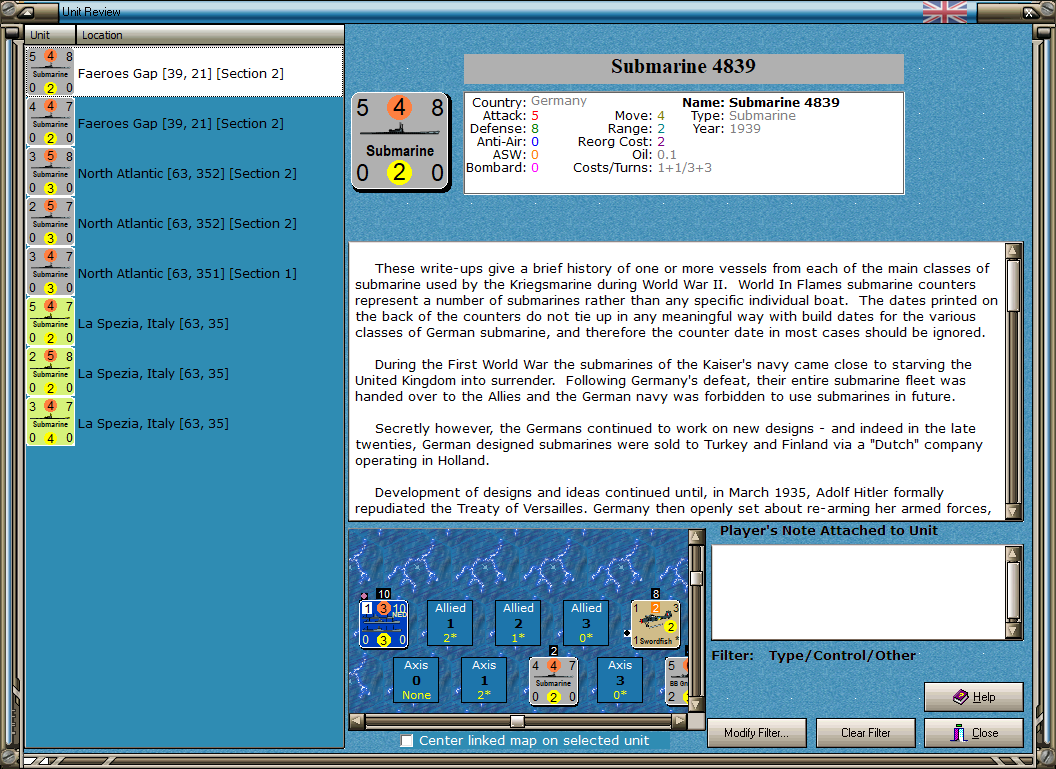Viewport: 1056px width, 769px height.
Task: Click mini map vertical scrollbar thumb
Action: (x=696, y=578)
